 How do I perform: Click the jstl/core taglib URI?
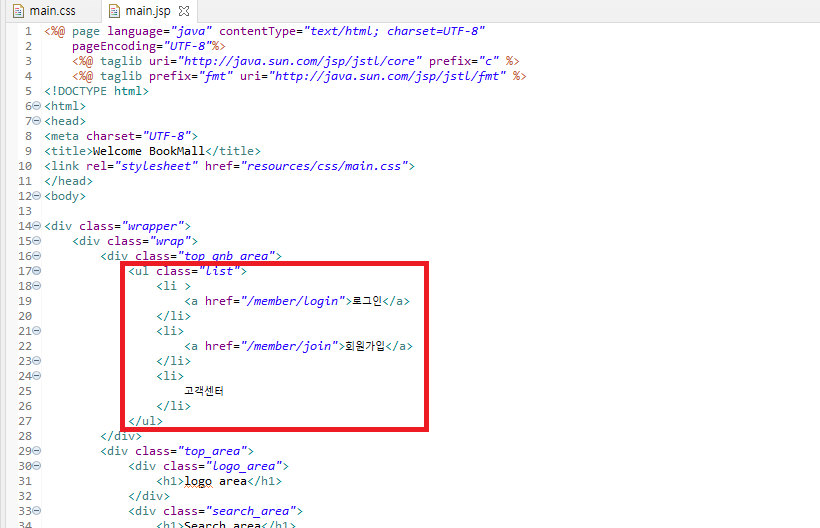pyautogui.click(x=300, y=61)
